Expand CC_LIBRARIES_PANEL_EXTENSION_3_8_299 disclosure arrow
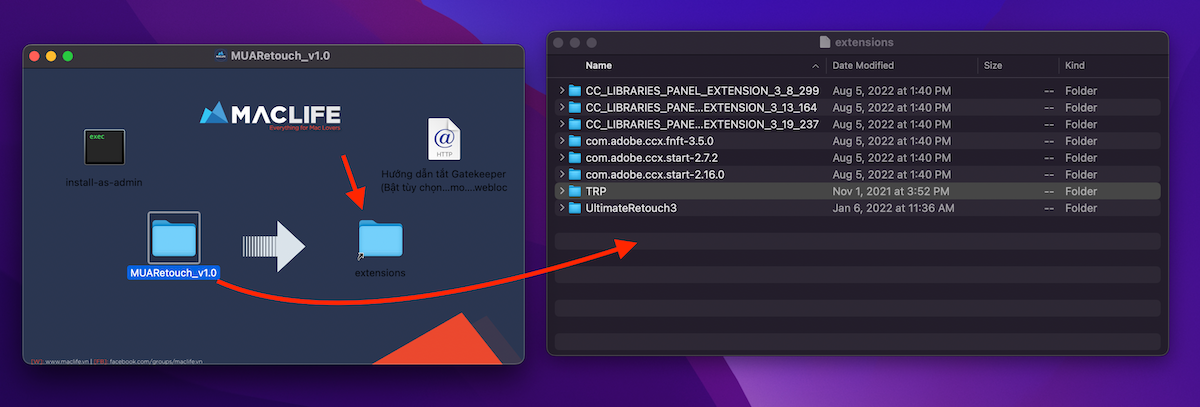The image size is (1200, 407). pyautogui.click(x=562, y=91)
